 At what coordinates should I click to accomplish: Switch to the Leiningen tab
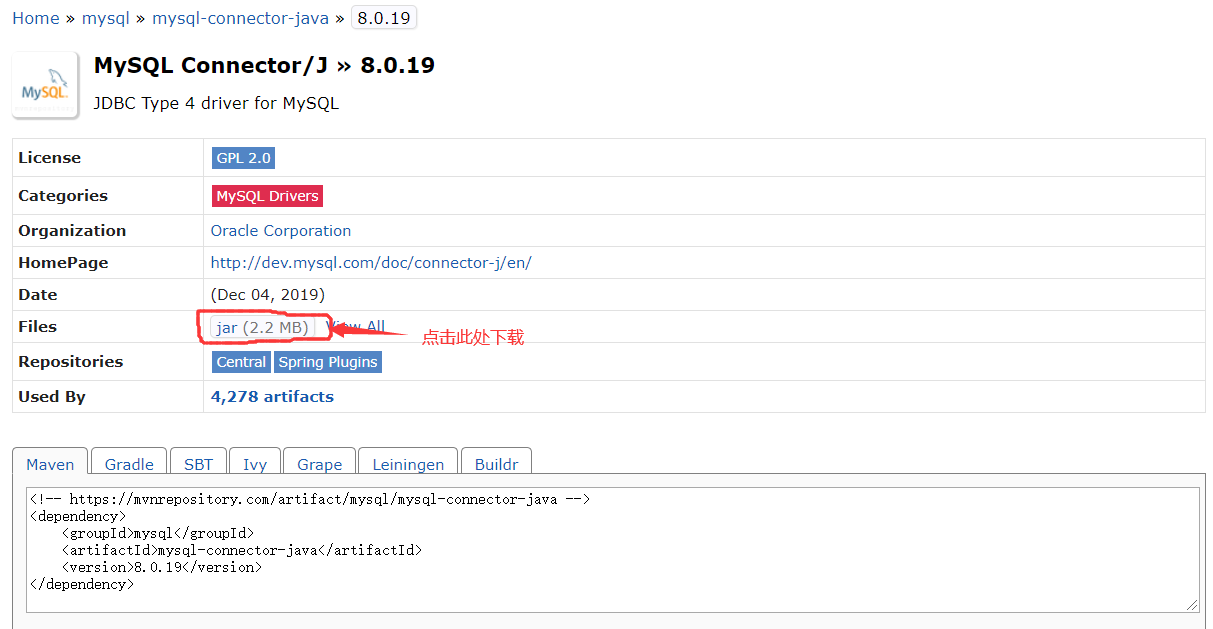(x=407, y=463)
